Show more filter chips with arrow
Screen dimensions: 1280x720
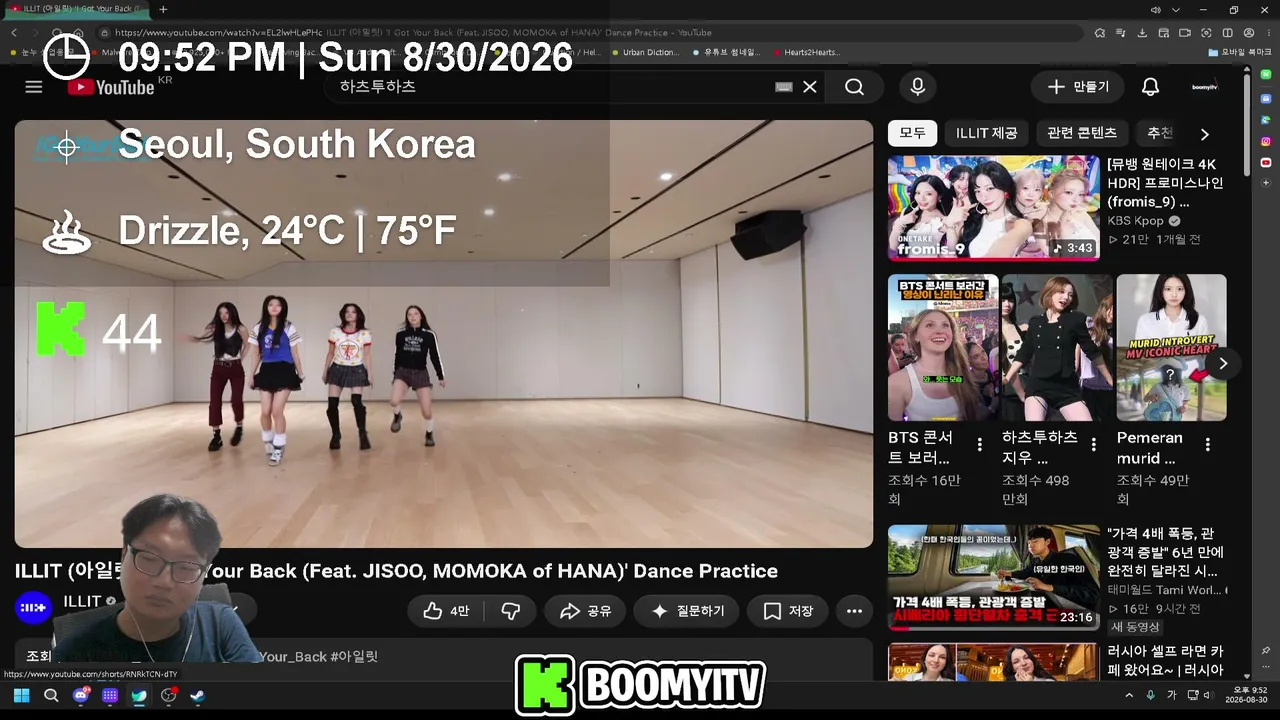(1204, 134)
